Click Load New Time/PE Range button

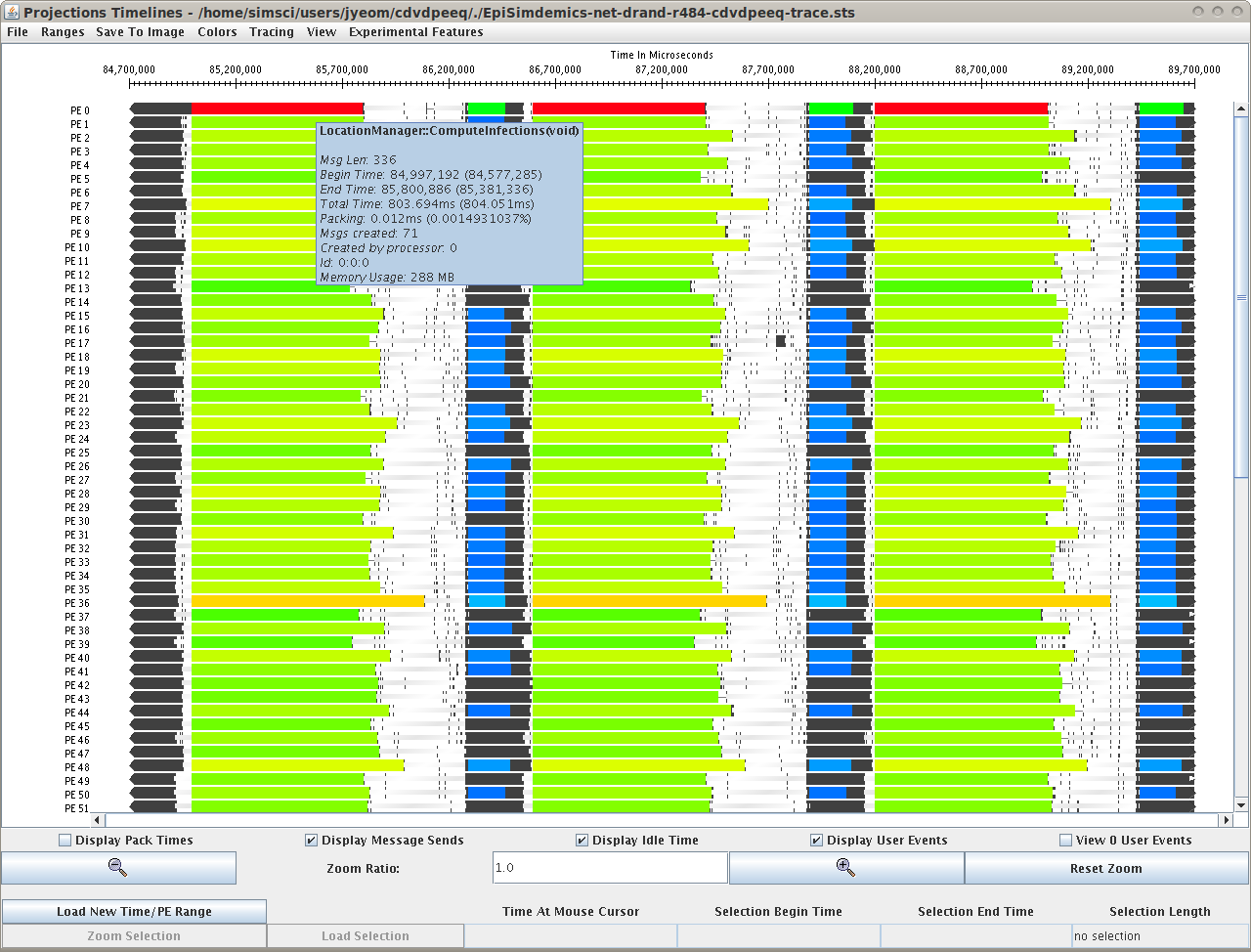click(x=134, y=912)
